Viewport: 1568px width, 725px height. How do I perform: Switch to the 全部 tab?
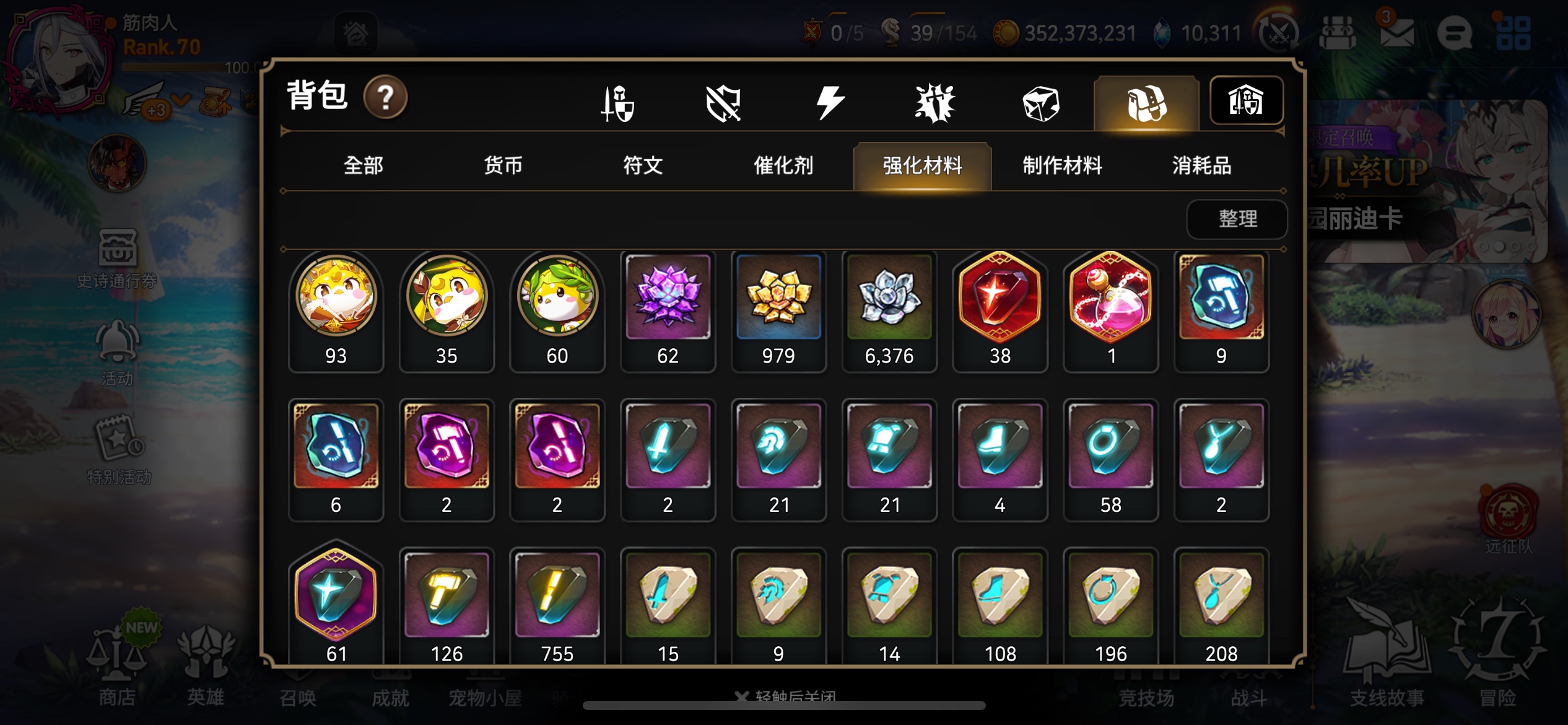point(364,165)
